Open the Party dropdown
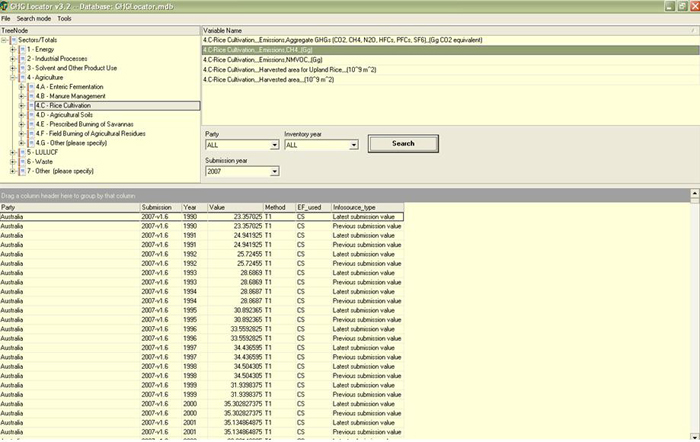Viewport: 700px width, 442px height. [x=273, y=145]
